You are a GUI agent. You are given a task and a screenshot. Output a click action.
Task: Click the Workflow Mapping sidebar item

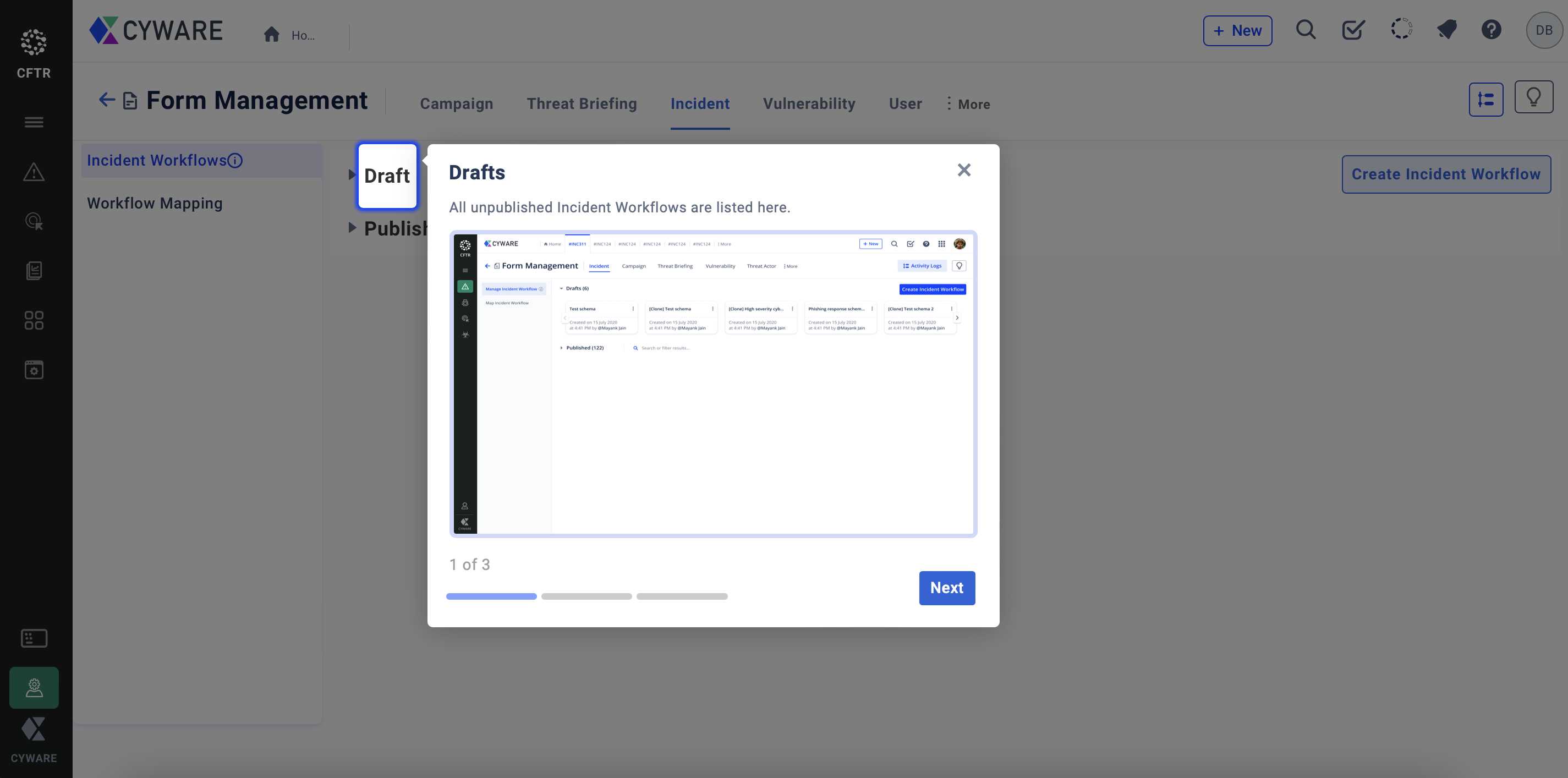pyautogui.click(x=155, y=203)
